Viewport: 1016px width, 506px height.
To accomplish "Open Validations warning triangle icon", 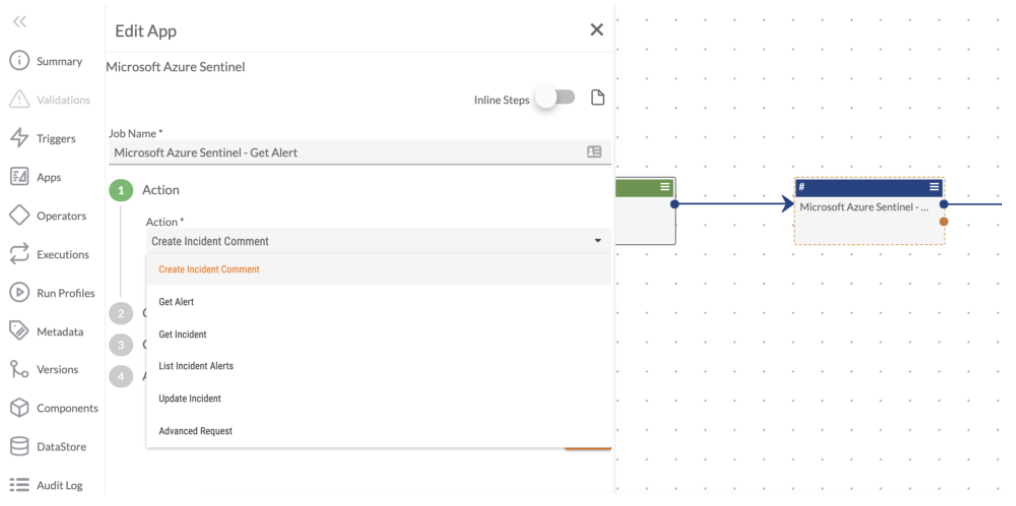I will [x=19, y=100].
